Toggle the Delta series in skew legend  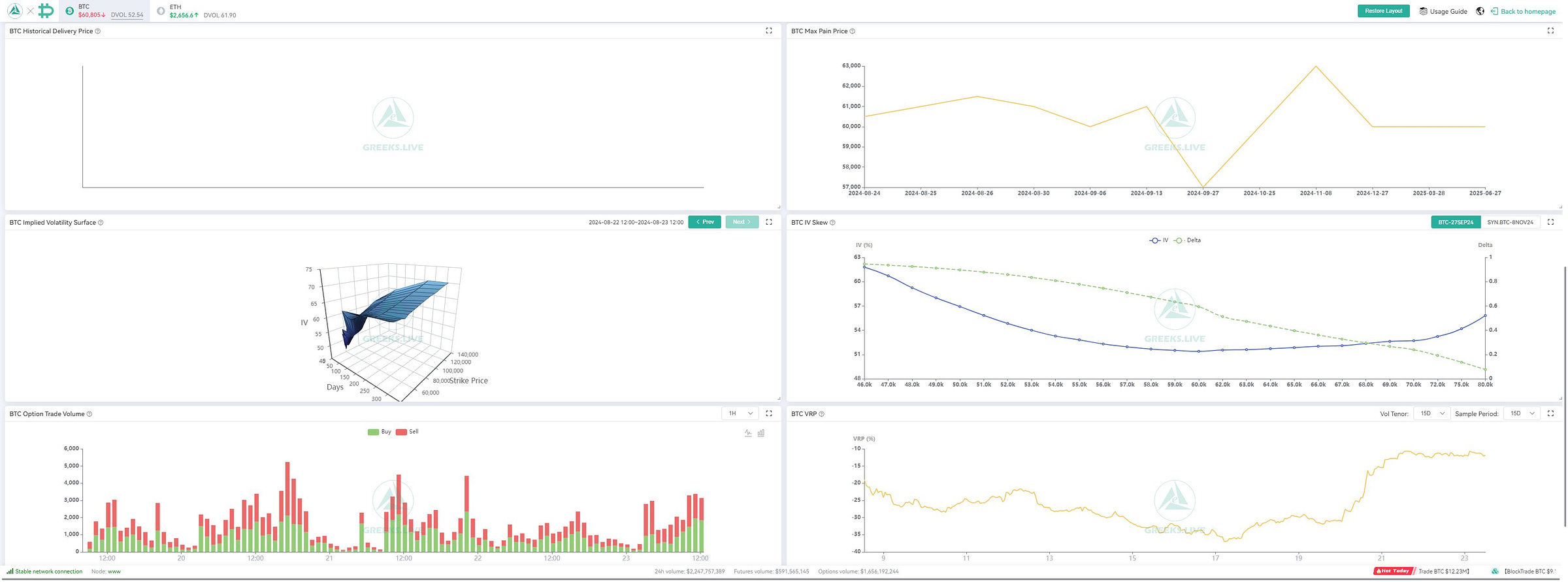click(1188, 240)
